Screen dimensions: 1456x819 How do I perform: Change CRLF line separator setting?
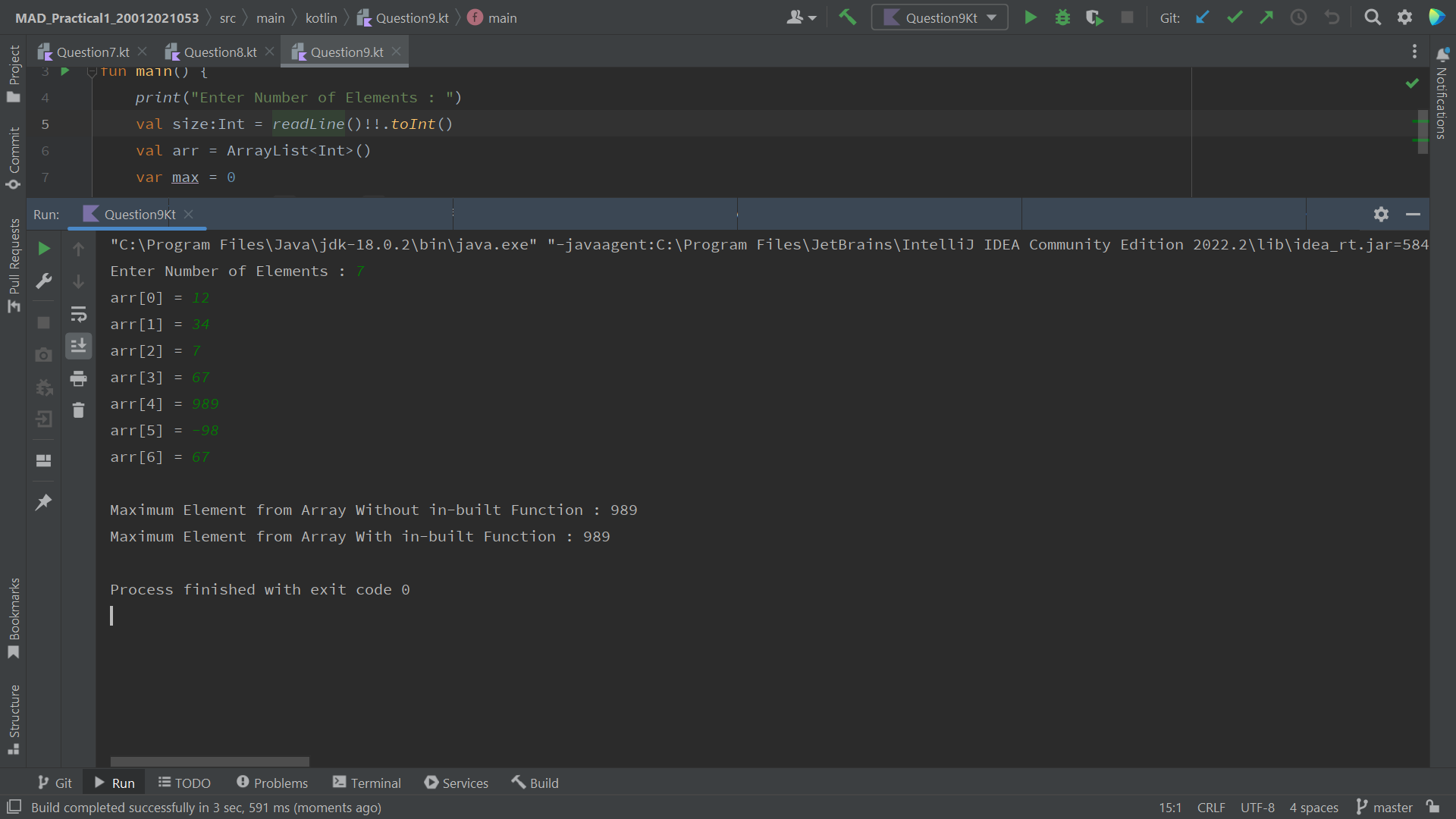click(x=1210, y=808)
